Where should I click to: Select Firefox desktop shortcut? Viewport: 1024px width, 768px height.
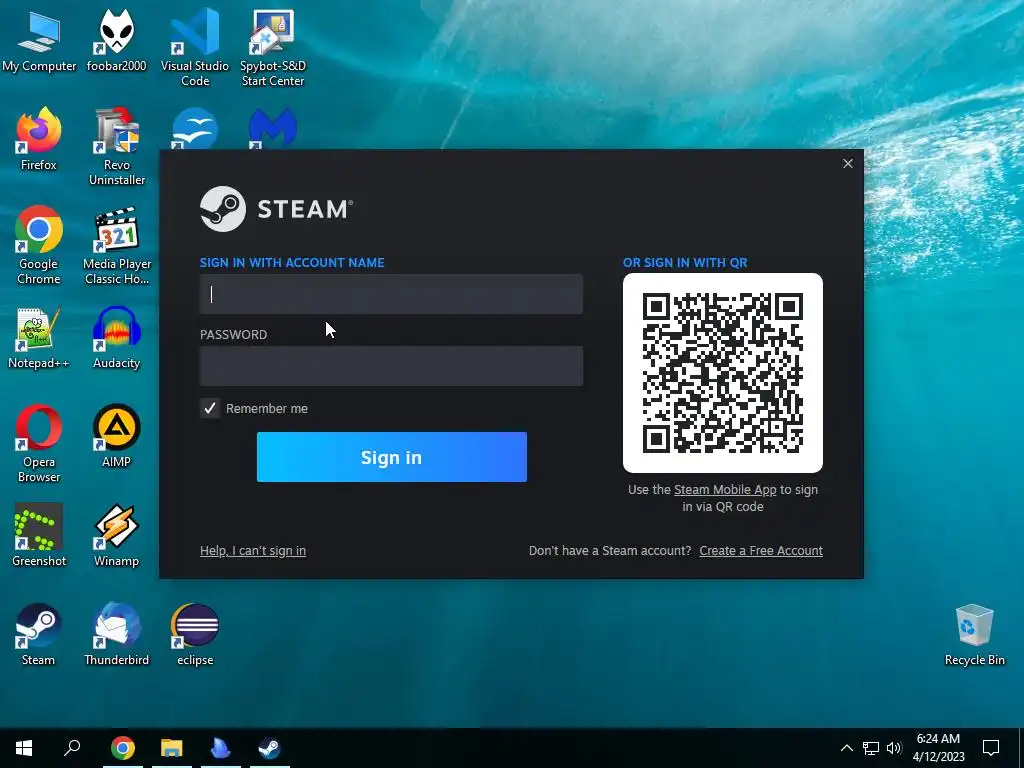pyautogui.click(x=39, y=139)
